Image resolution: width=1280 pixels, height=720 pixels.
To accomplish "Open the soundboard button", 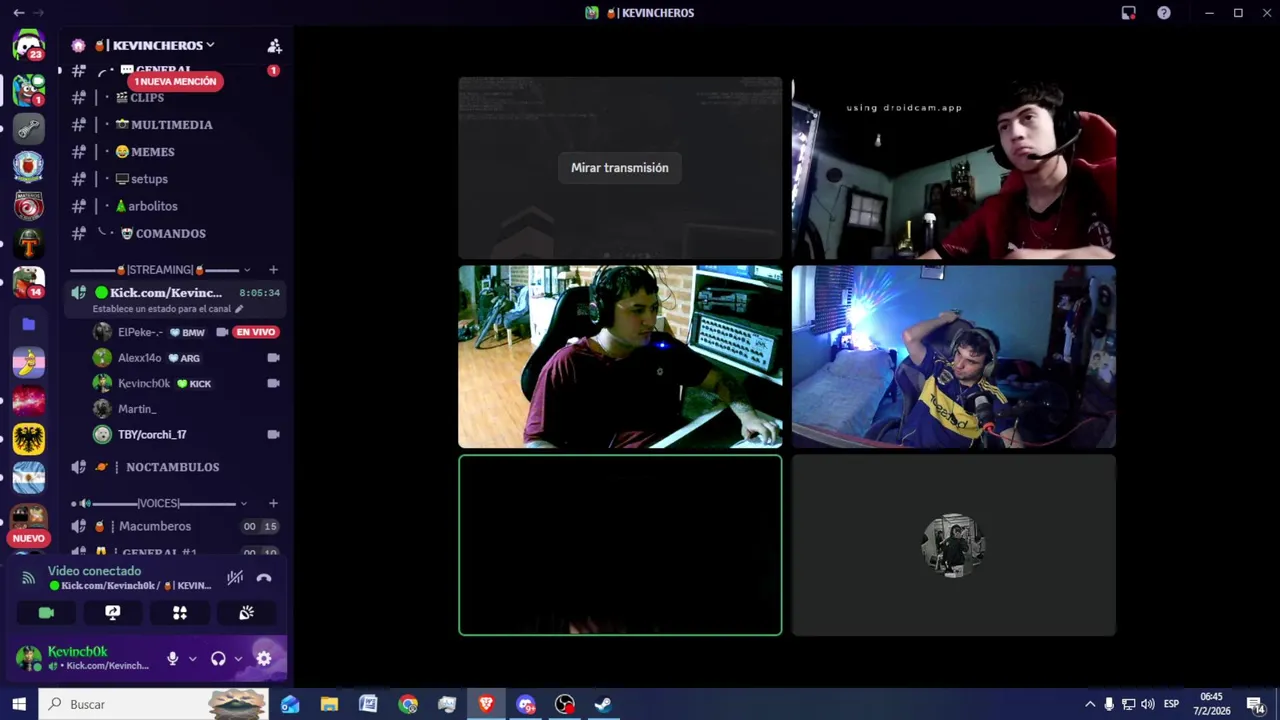I will (x=246, y=613).
